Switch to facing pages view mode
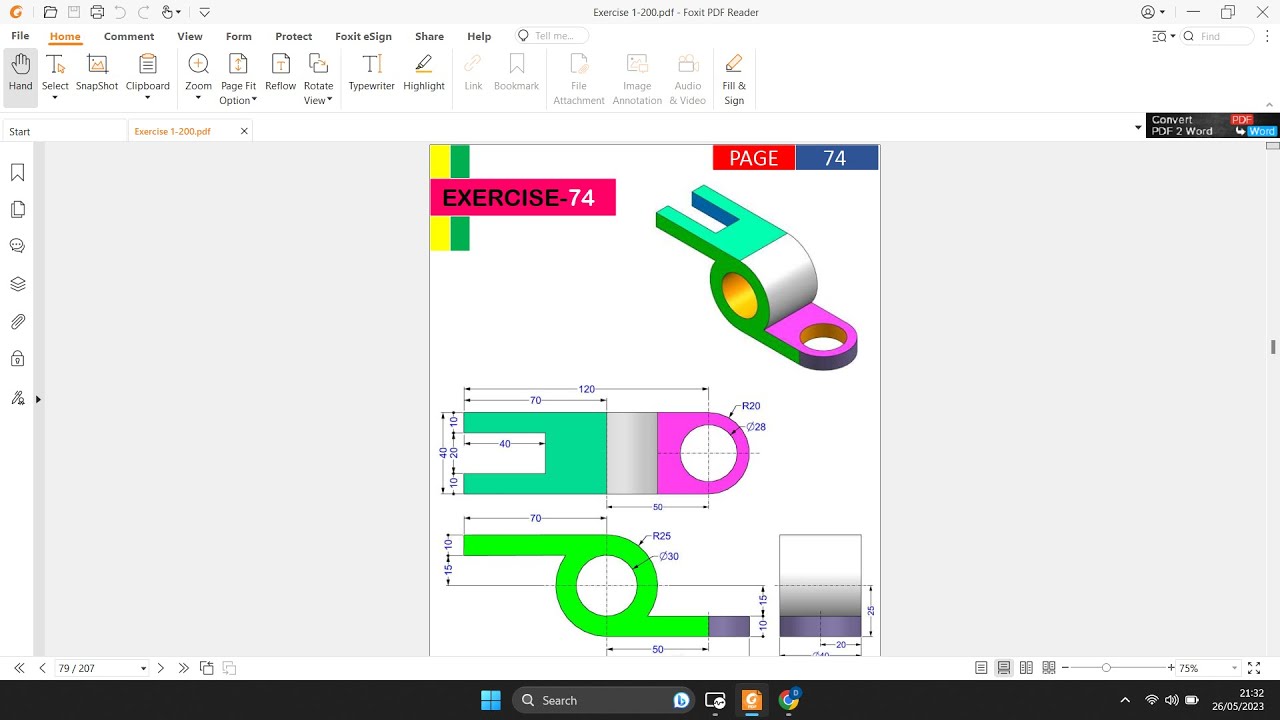 [x=1026, y=668]
